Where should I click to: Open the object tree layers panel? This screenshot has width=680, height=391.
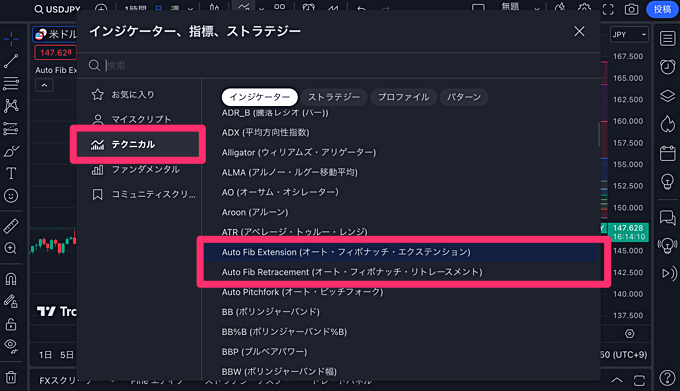(667, 96)
